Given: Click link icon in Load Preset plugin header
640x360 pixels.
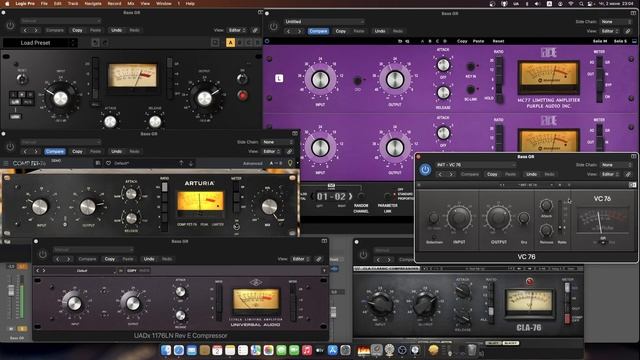Looking at the screenshot, I should click(x=255, y=30).
